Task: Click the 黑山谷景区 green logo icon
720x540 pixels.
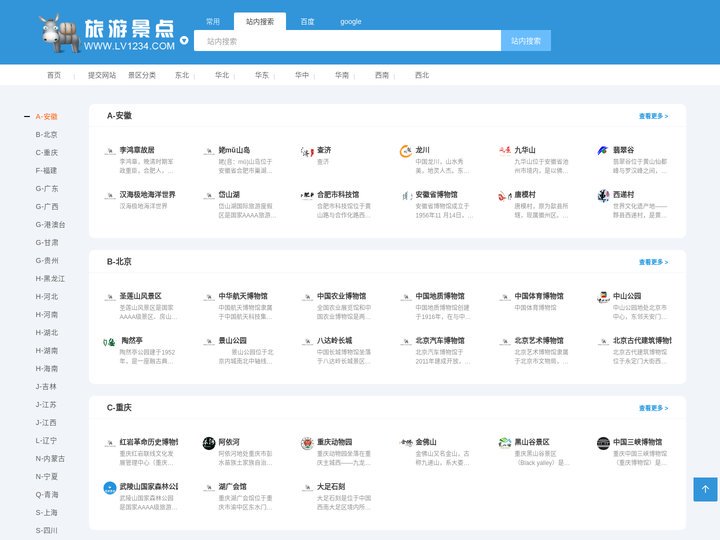Action: point(505,443)
